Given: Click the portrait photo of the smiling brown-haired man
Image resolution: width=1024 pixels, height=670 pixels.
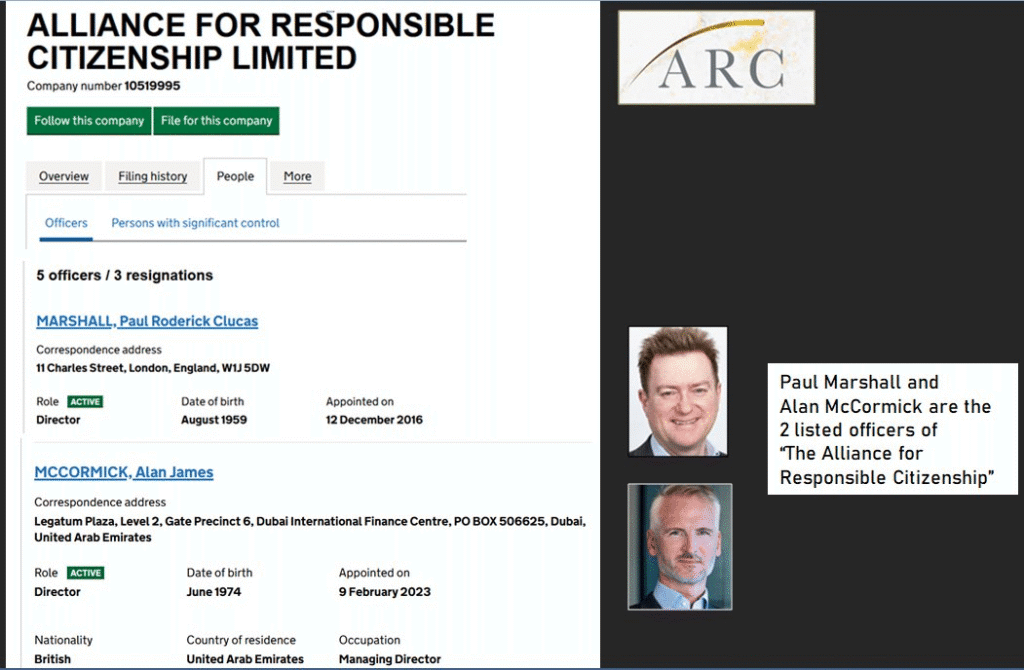Looking at the screenshot, I should point(678,391).
